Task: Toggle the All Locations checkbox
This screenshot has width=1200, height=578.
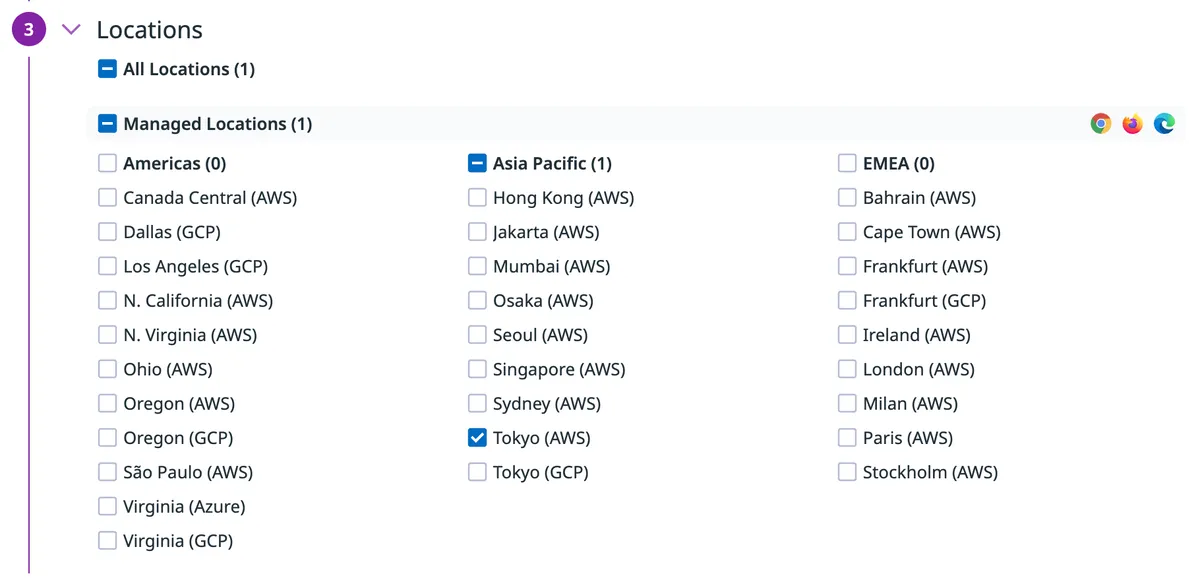Action: pyautogui.click(x=108, y=69)
